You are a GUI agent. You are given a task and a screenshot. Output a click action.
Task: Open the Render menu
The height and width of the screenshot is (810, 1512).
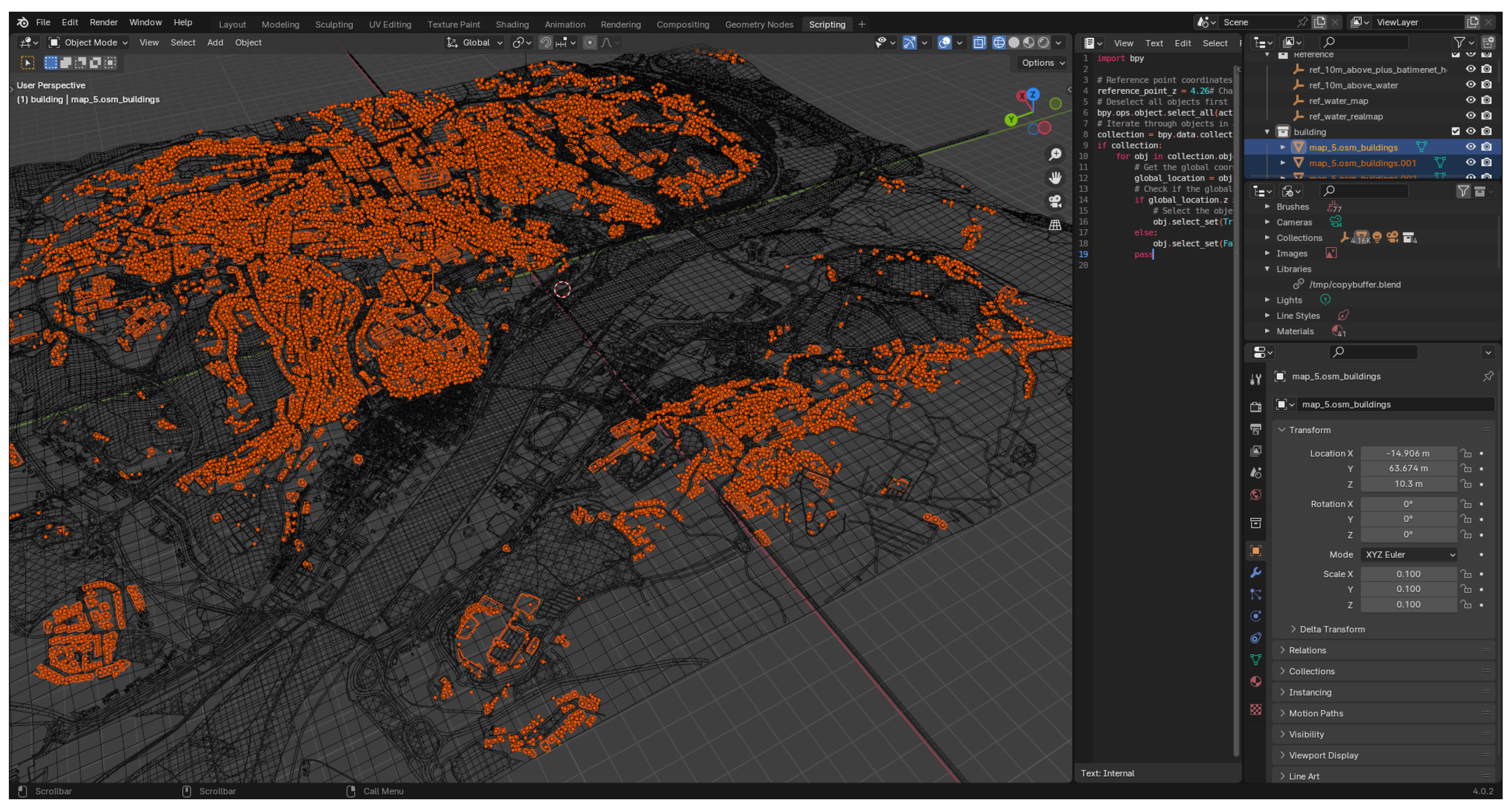[103, 22]
